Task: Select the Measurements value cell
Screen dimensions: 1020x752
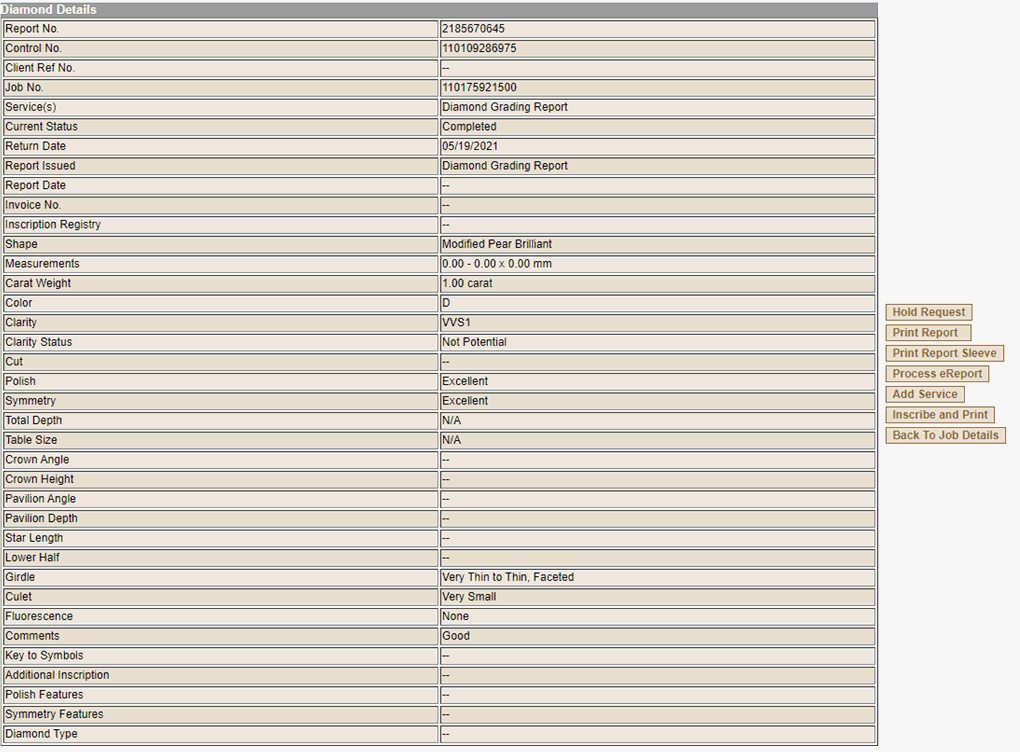Action: (x=496, y=264)
